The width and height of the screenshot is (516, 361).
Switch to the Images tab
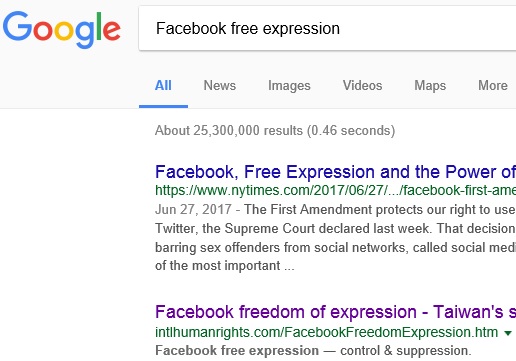click(x=289, y=86)
